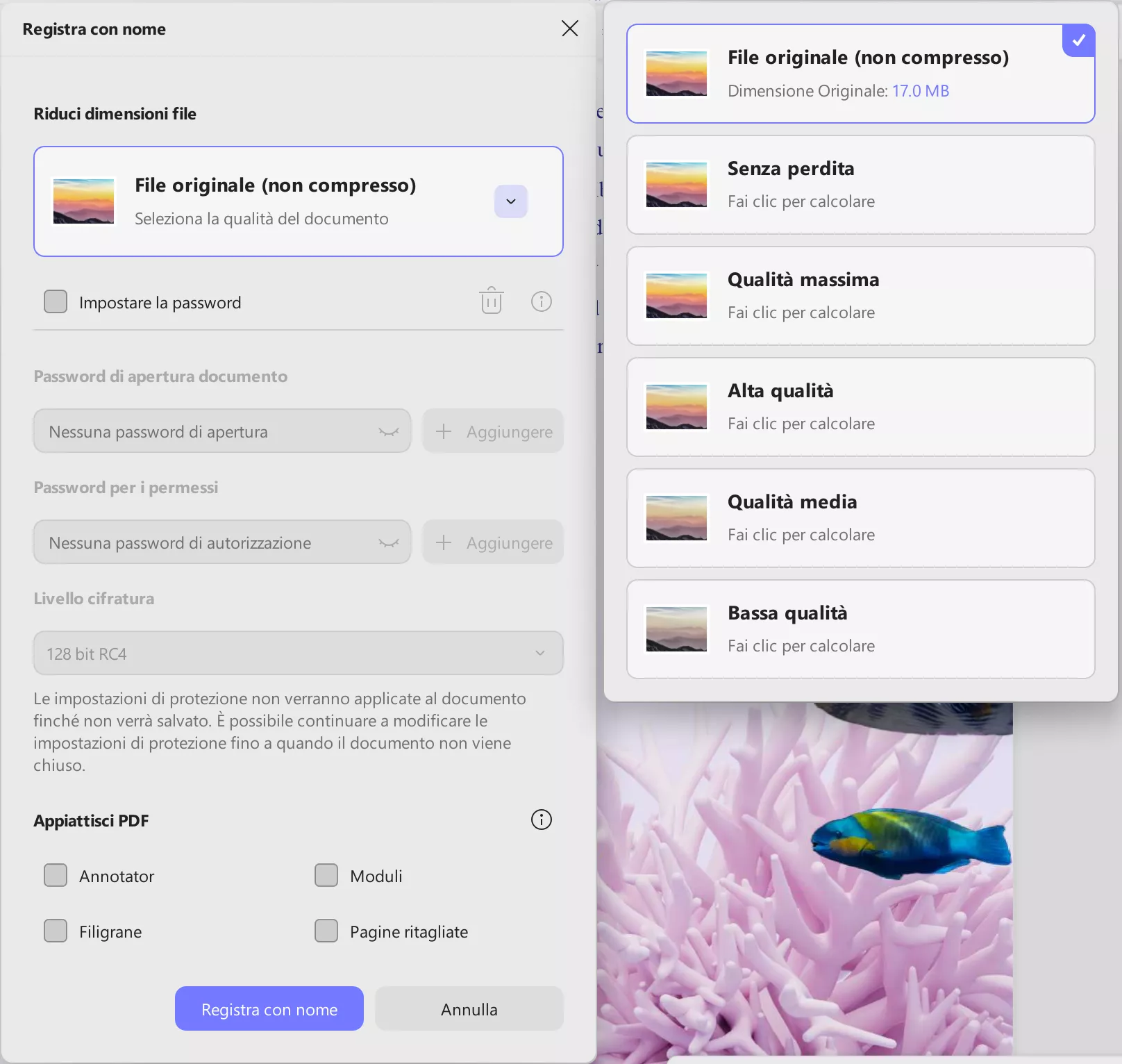Screen dimensions: 1122x1064
Task: Click Registra con nome to save
Action: [269, 1008]
